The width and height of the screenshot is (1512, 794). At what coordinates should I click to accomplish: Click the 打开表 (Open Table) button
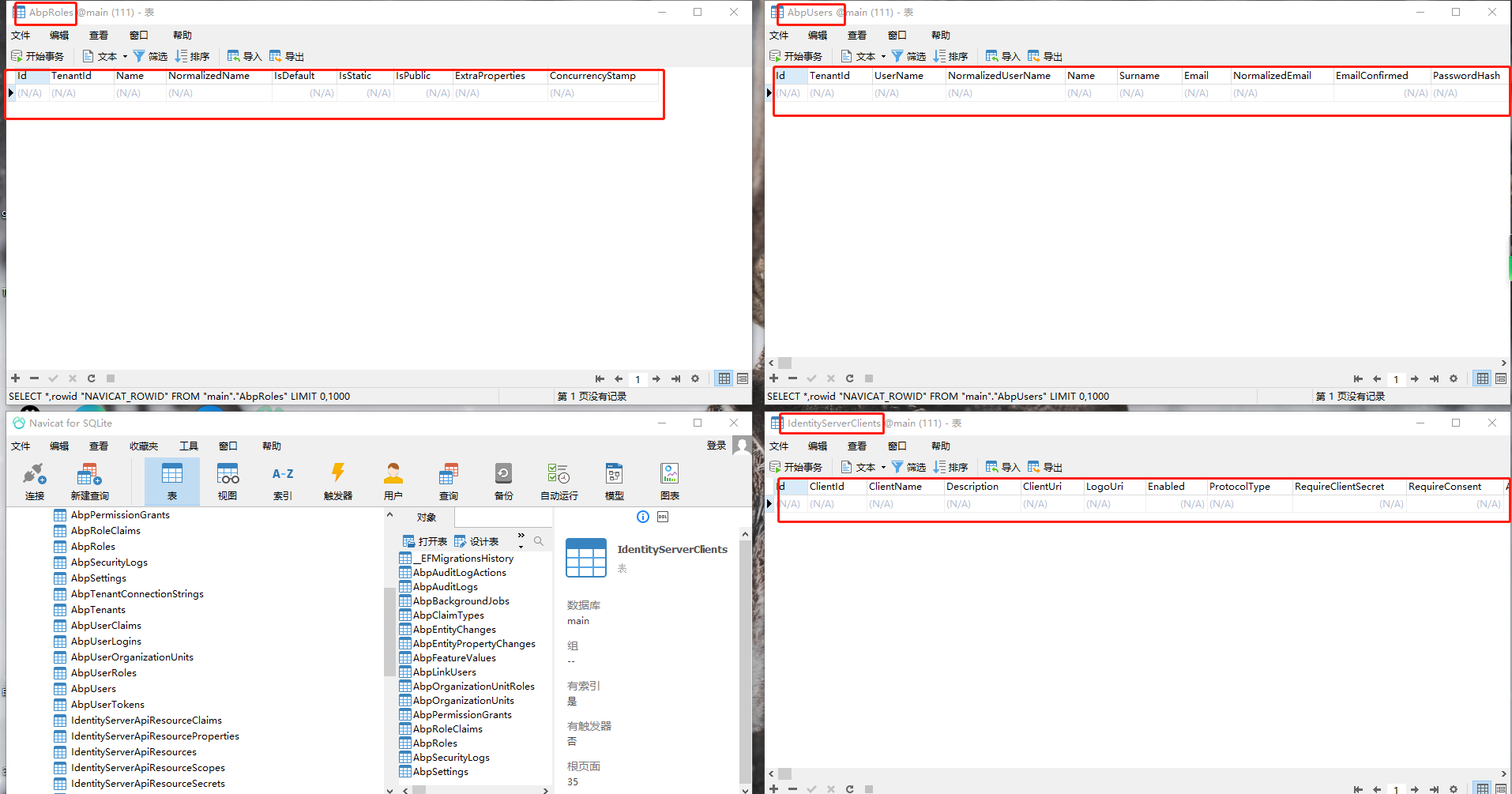(x=427, y=540)
